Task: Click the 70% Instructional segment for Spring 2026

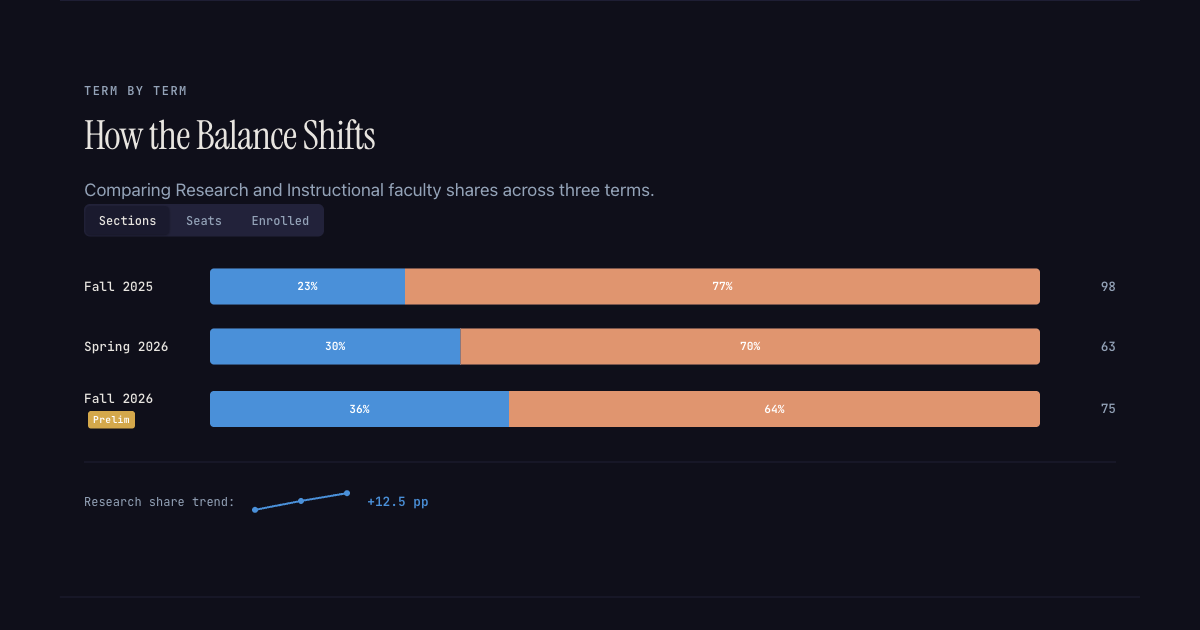Action: coord(750,346)
